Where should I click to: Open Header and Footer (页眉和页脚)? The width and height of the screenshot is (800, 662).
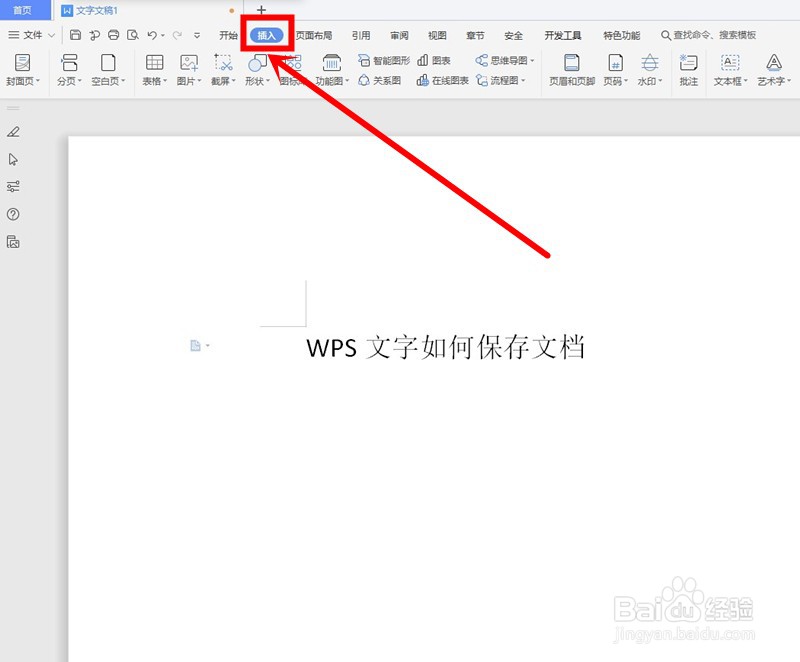[571, 69]
